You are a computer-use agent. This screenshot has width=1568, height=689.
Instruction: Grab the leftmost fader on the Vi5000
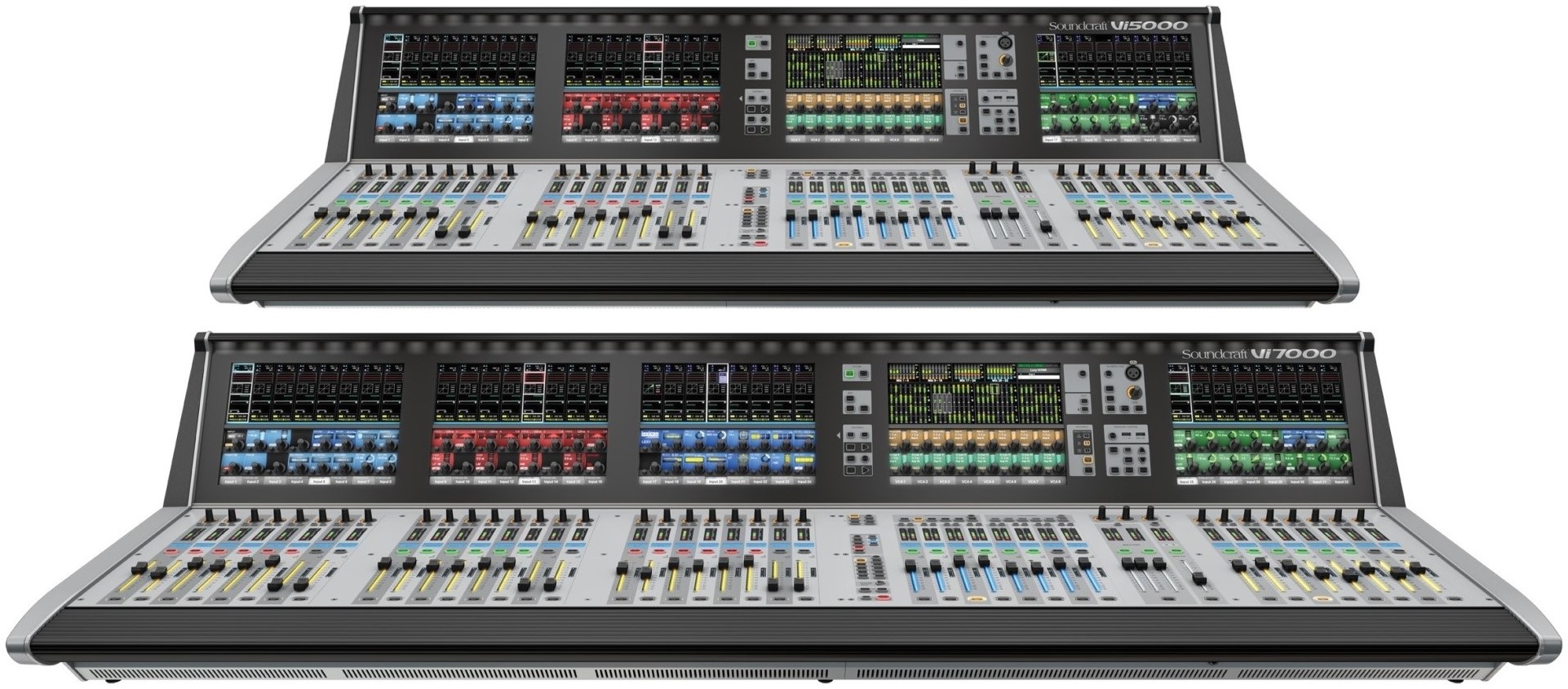point(321,213)
